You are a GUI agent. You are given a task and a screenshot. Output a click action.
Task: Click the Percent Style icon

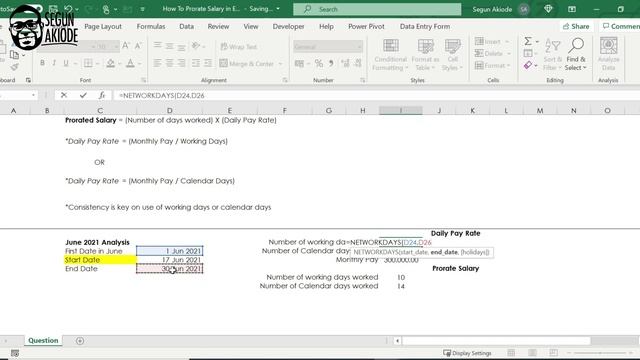(x=319, y=63)
